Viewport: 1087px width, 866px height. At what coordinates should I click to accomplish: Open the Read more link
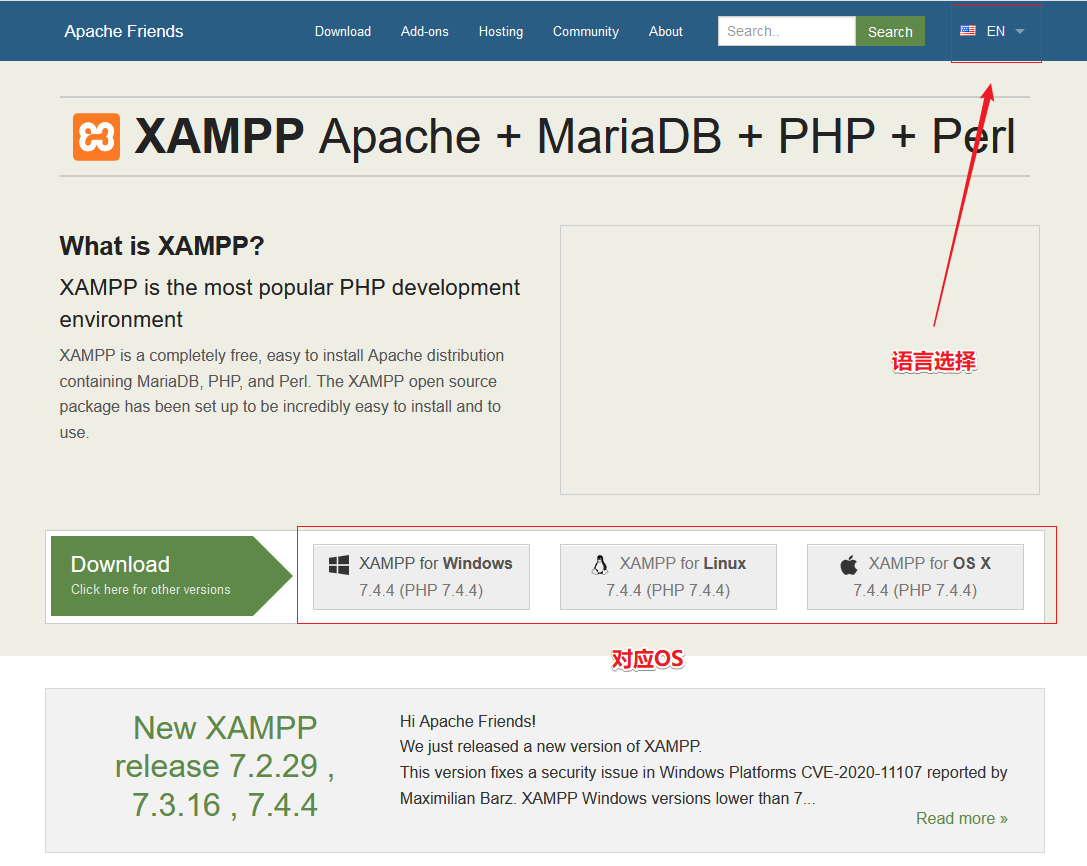coord(962,819)
